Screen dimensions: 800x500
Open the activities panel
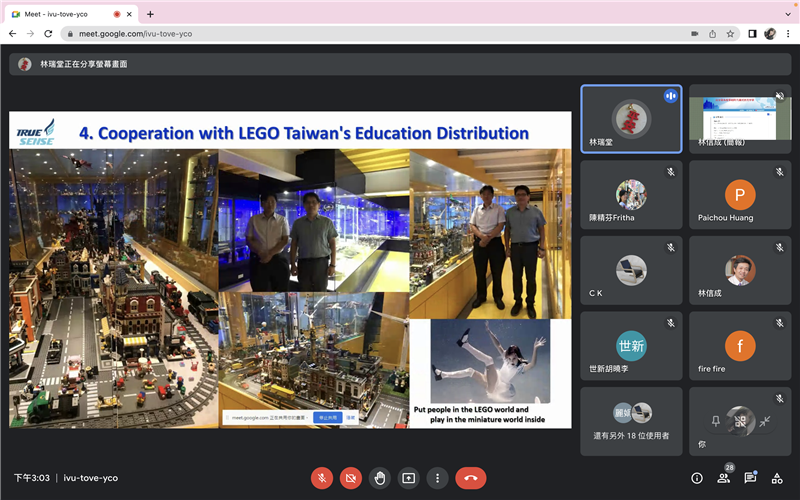coord(777,478)
